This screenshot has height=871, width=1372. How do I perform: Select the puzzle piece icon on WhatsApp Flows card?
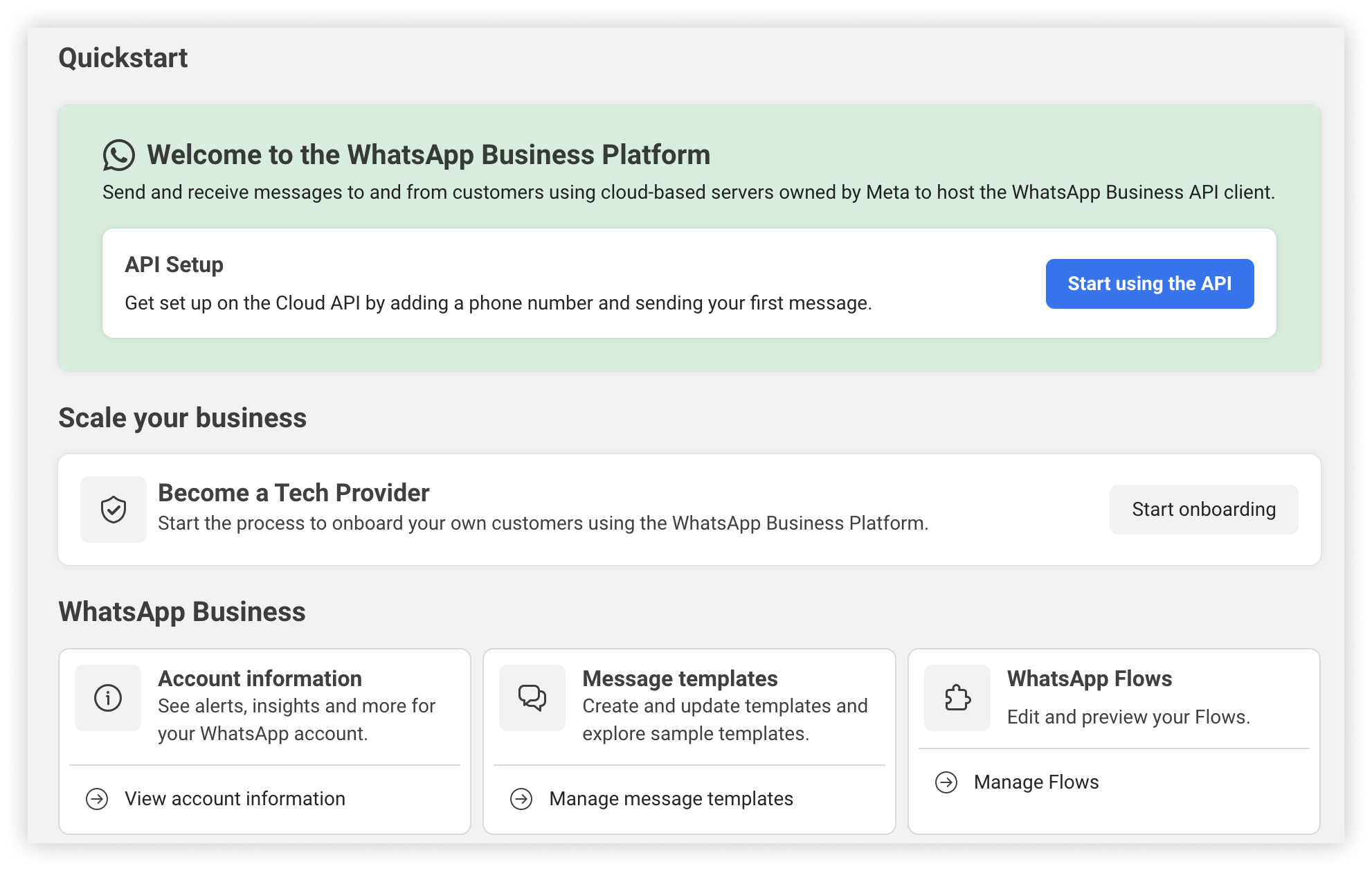tap(957, 698)
